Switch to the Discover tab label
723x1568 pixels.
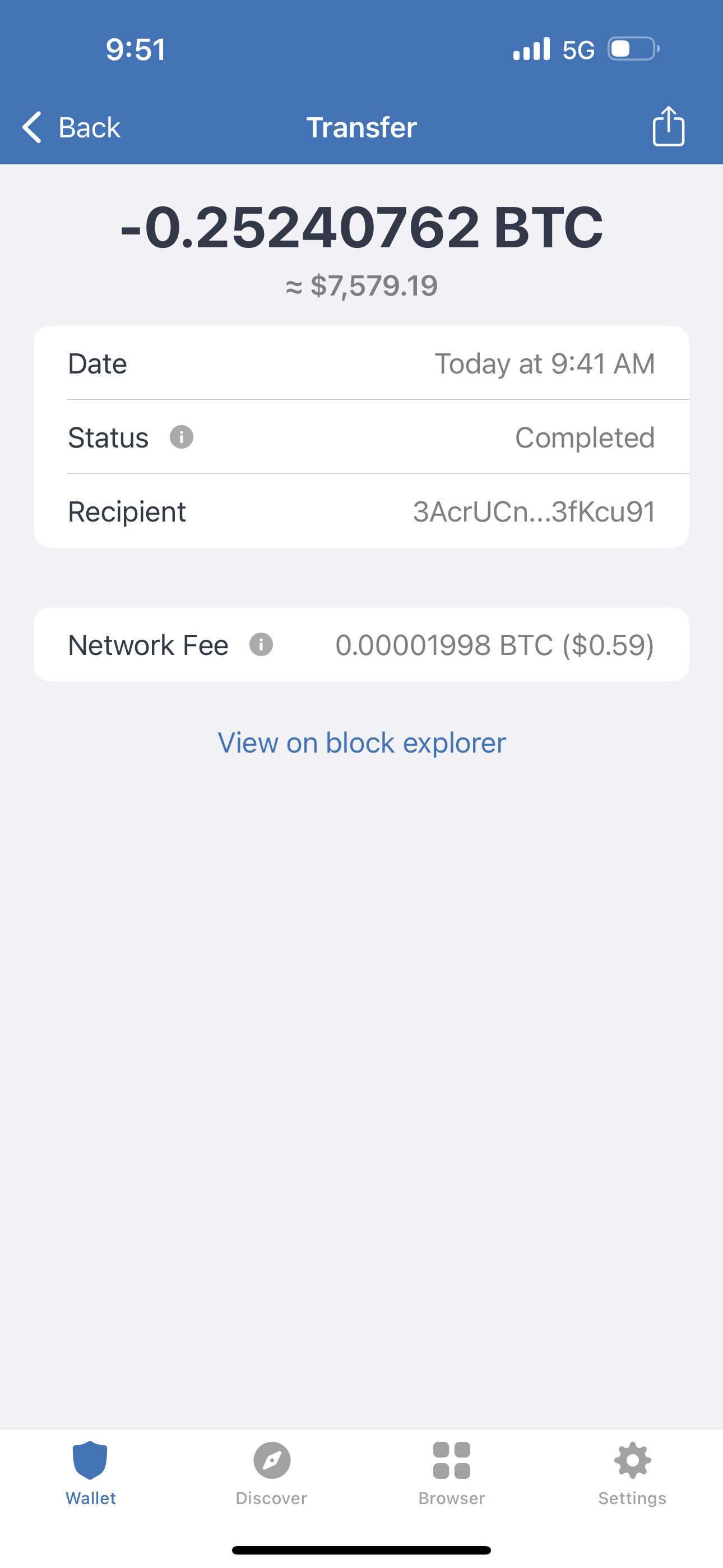coord(271,1498)
